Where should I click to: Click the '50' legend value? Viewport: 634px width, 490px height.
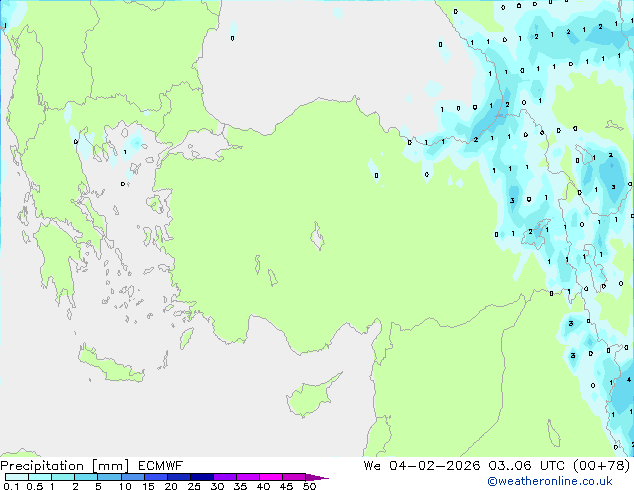(x=309, y=486)
